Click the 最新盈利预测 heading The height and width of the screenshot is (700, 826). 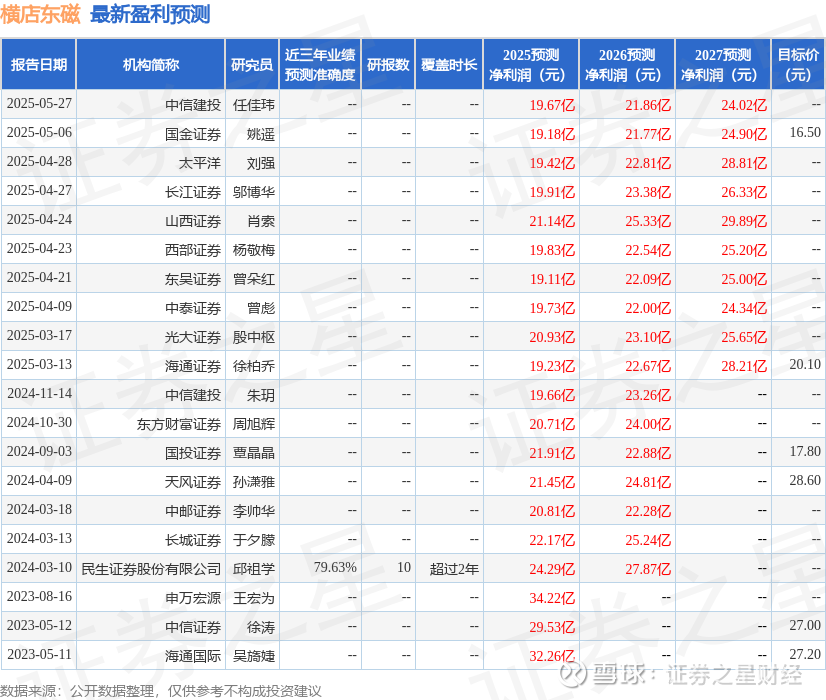tap(150, 14)
